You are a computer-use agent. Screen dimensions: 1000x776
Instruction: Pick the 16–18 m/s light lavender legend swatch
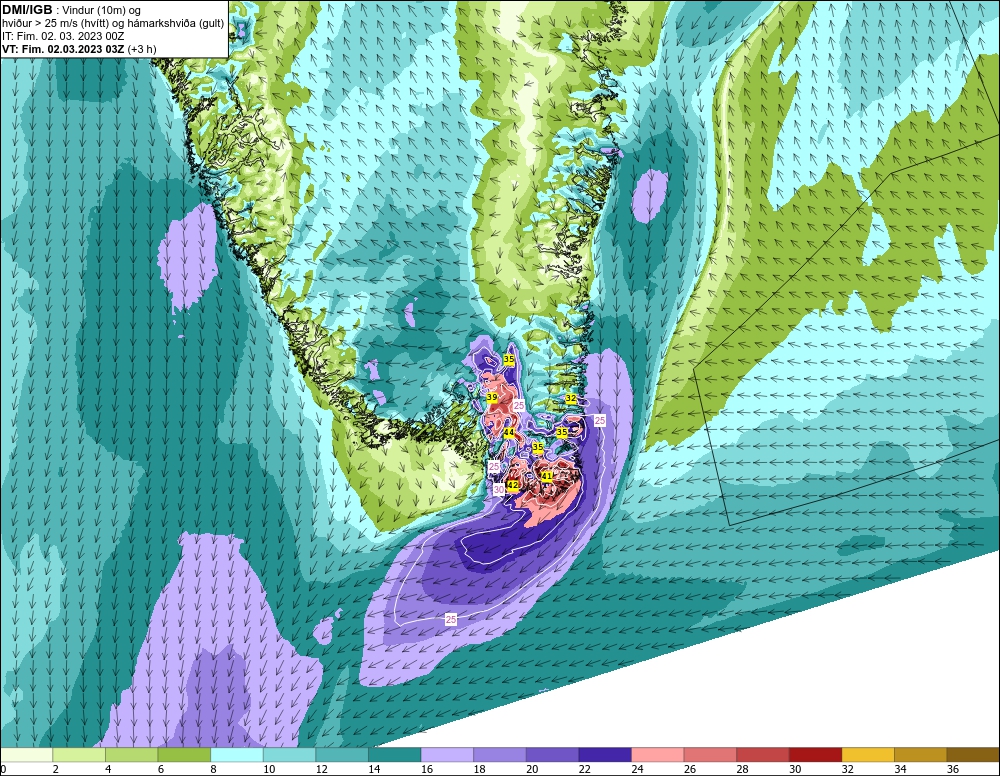[447, 755]
